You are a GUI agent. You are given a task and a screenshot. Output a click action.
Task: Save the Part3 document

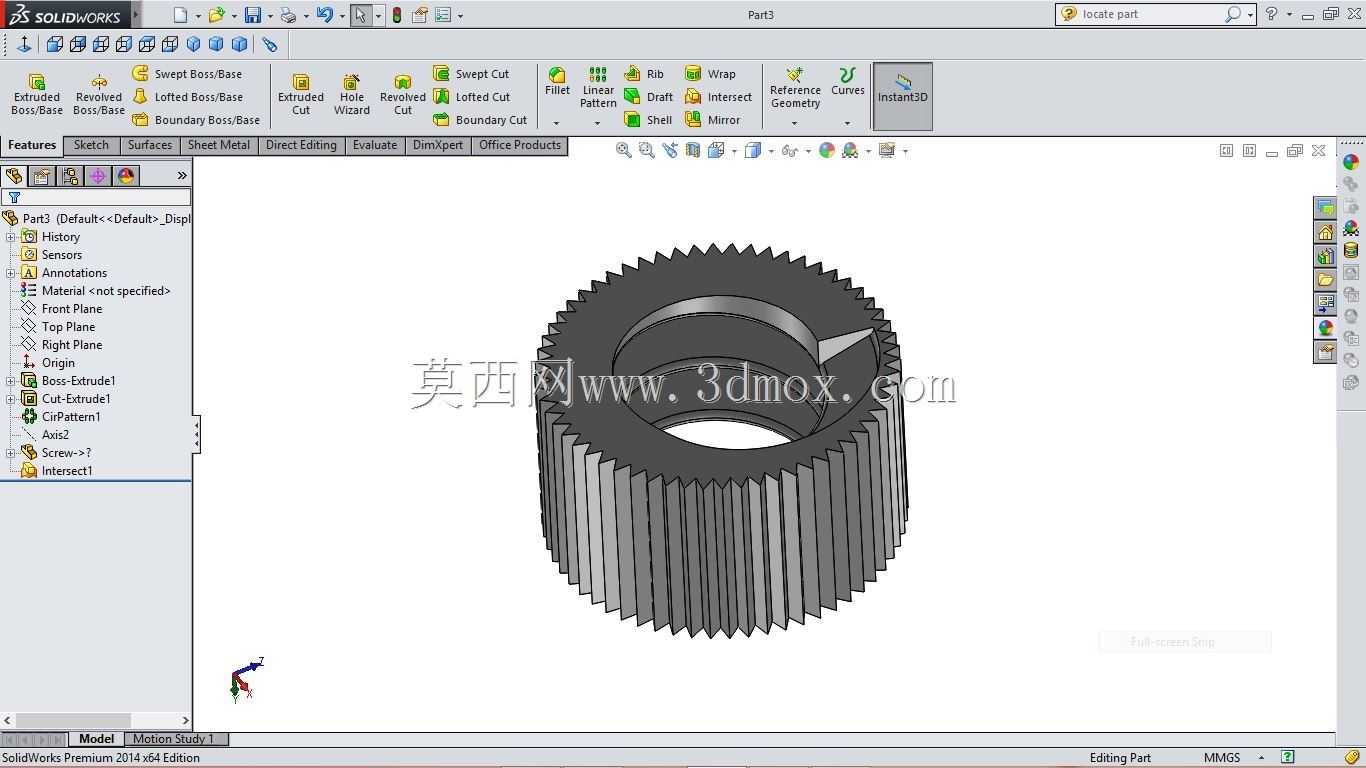pos(253,15)
